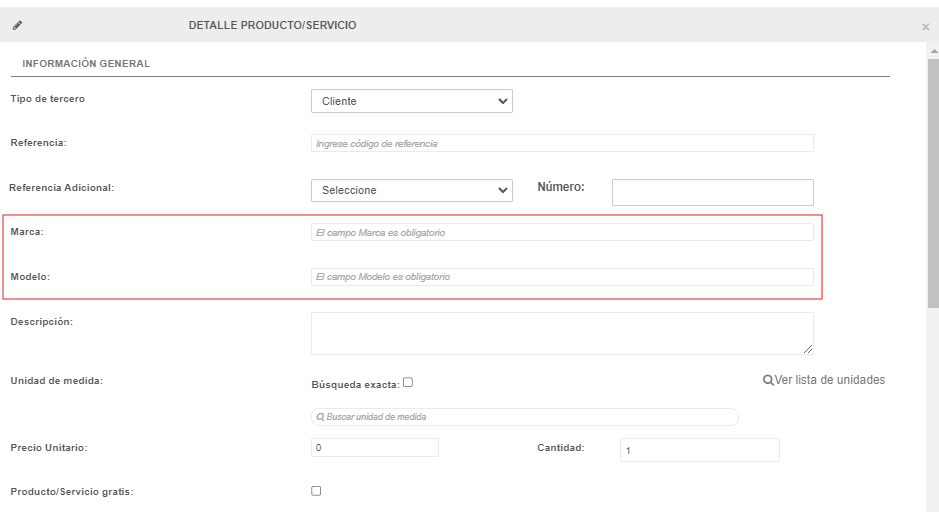This screenshot has width=939, height=512.
Task: Click the Descripción textarea resize handle
Action: pos(808,349)
